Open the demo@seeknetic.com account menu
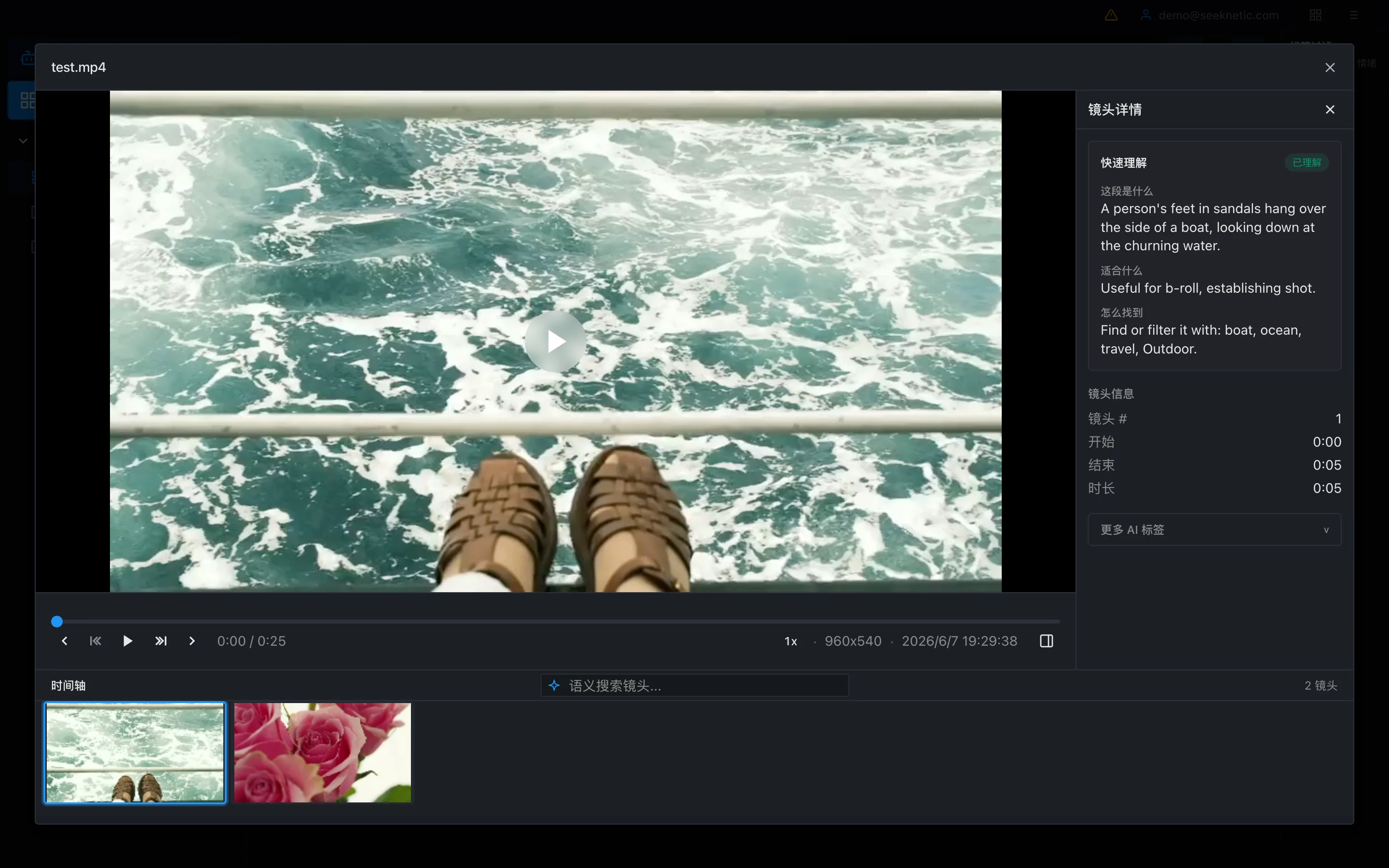The height and width of the screenshot is (868, 1389). pyautogui.click(x=1210, y=15)
